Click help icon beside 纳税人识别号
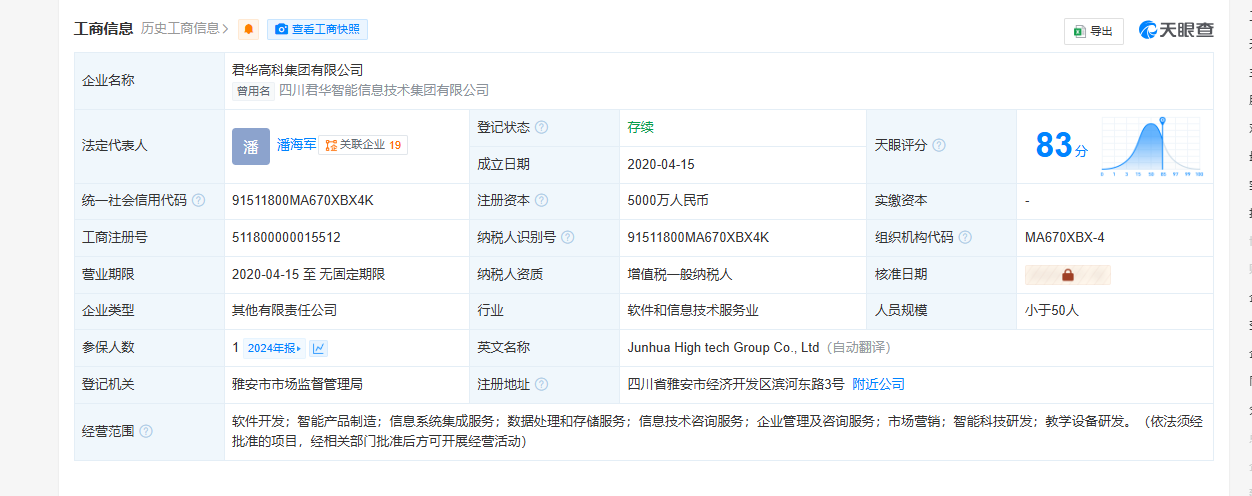Screen dimensions: 1252x496 [x=567, y=237]
